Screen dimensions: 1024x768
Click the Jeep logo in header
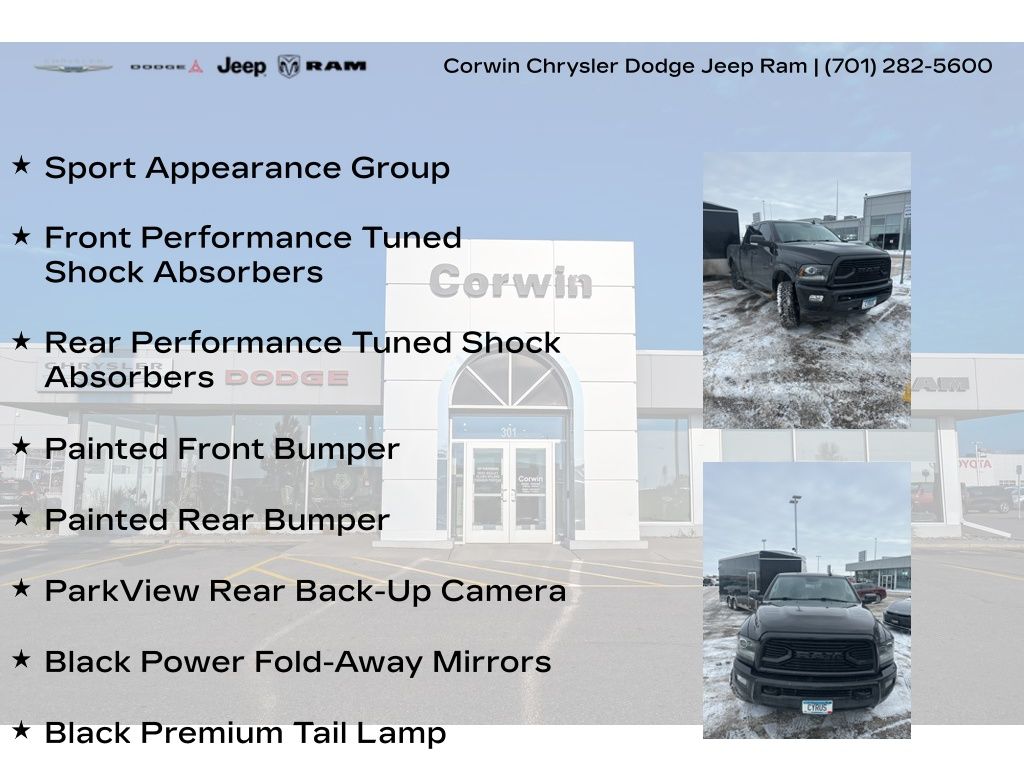point(241,67)
